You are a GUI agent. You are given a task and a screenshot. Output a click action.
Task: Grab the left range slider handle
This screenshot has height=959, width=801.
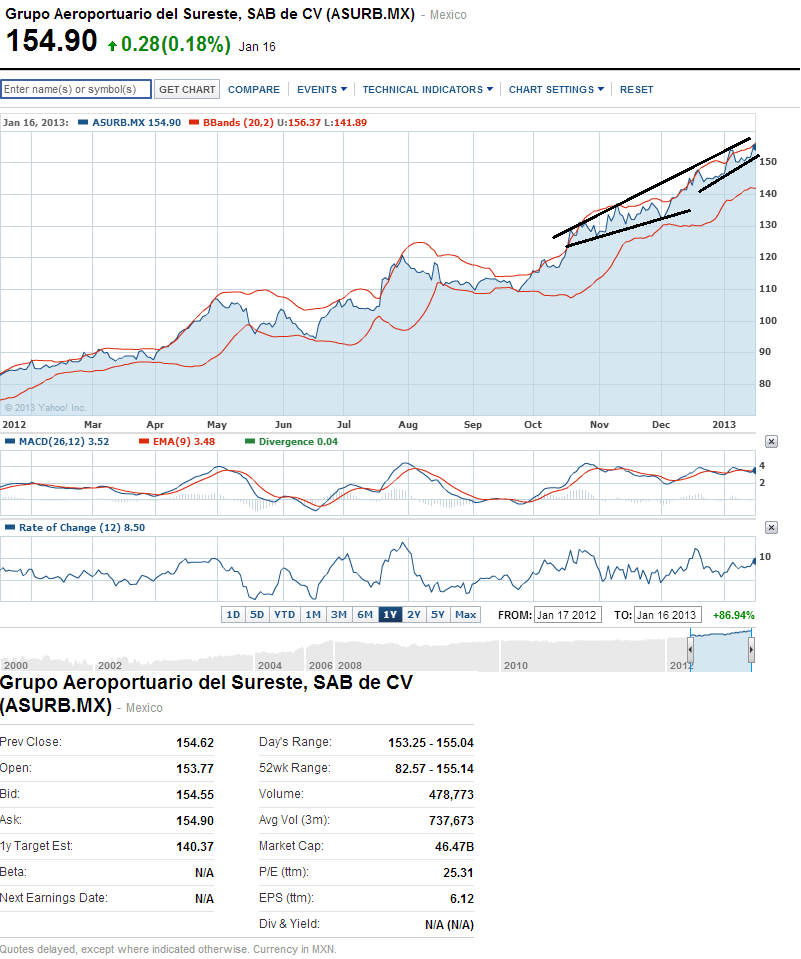tap(690, 650)
